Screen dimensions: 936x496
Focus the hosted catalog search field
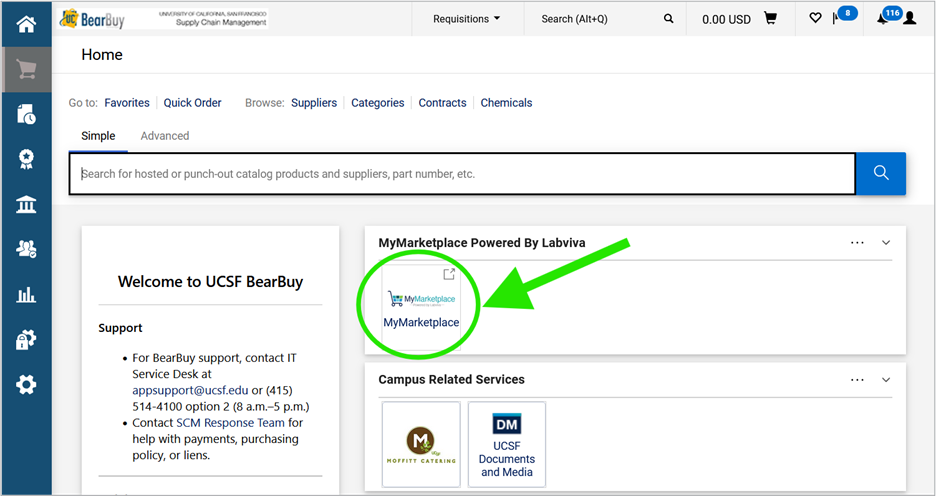tap(462, 174)
